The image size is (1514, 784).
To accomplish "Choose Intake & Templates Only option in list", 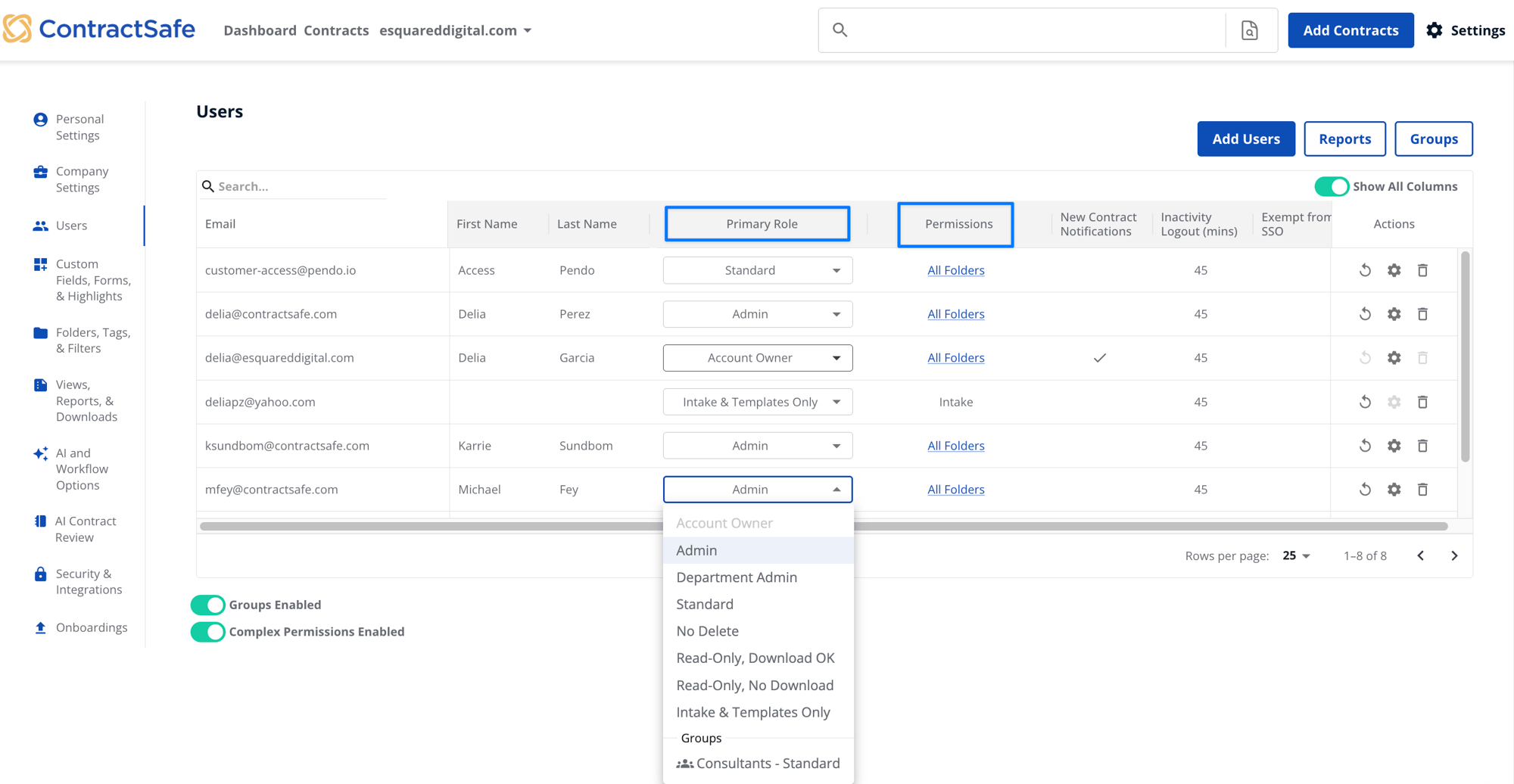I will click(759, 712).
